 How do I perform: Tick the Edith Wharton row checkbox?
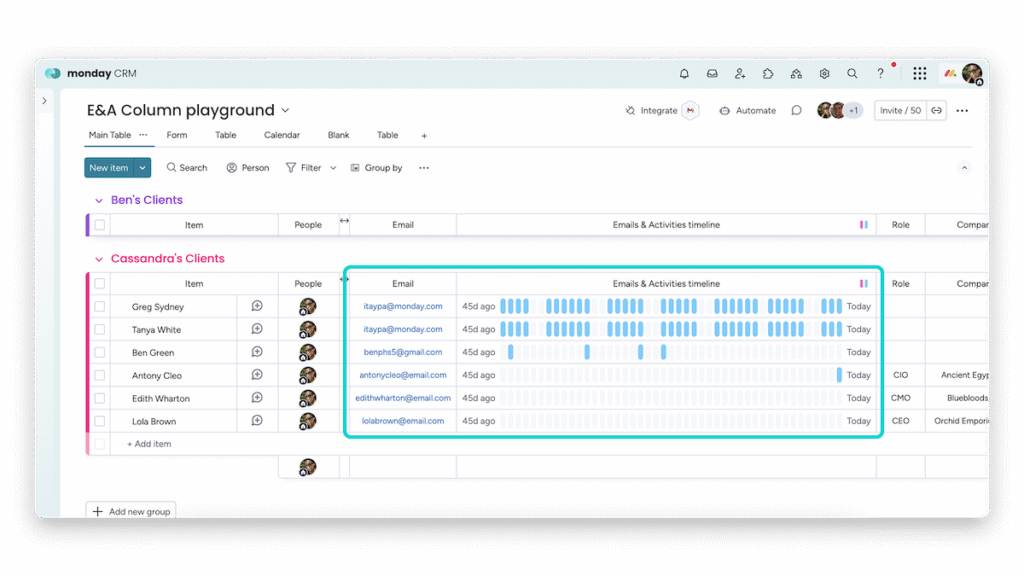(99, 398)
